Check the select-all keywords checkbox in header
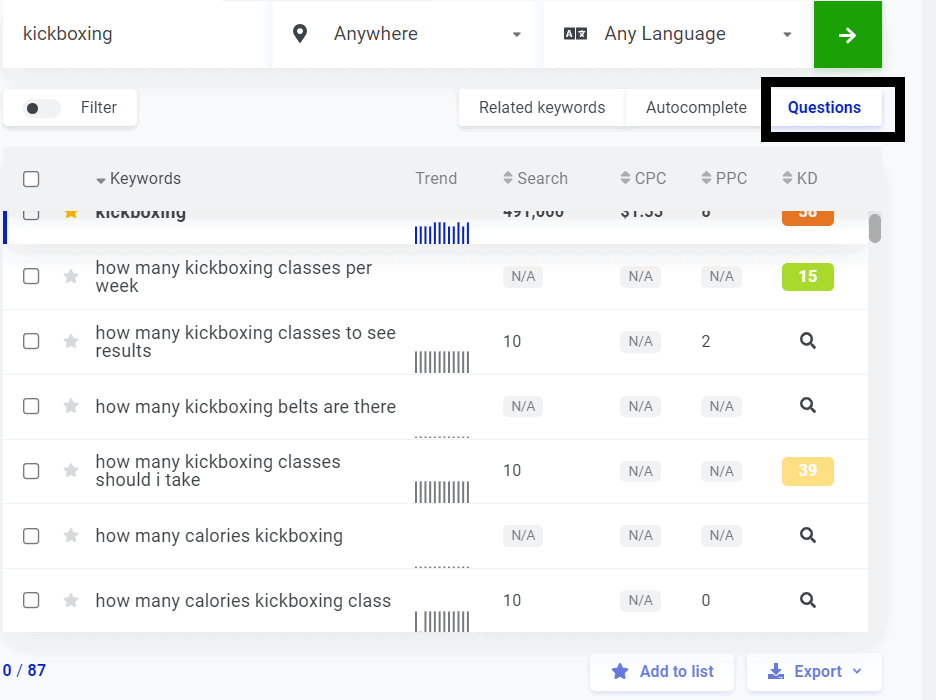Image resolution: width=936 pixels, height=700 pixels. click(31, 179)
